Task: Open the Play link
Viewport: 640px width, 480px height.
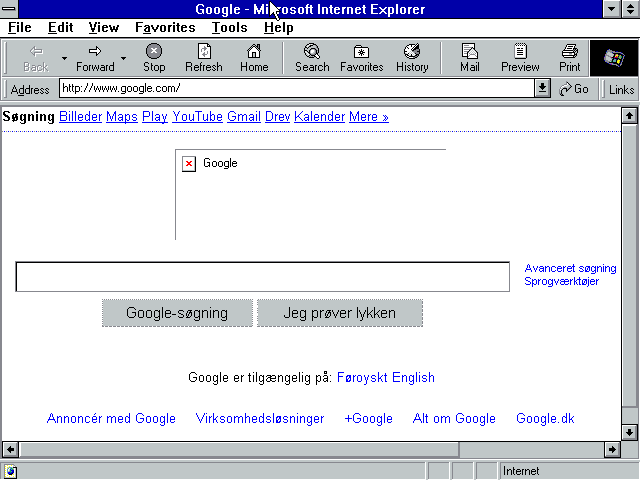Action: point(155,117)
